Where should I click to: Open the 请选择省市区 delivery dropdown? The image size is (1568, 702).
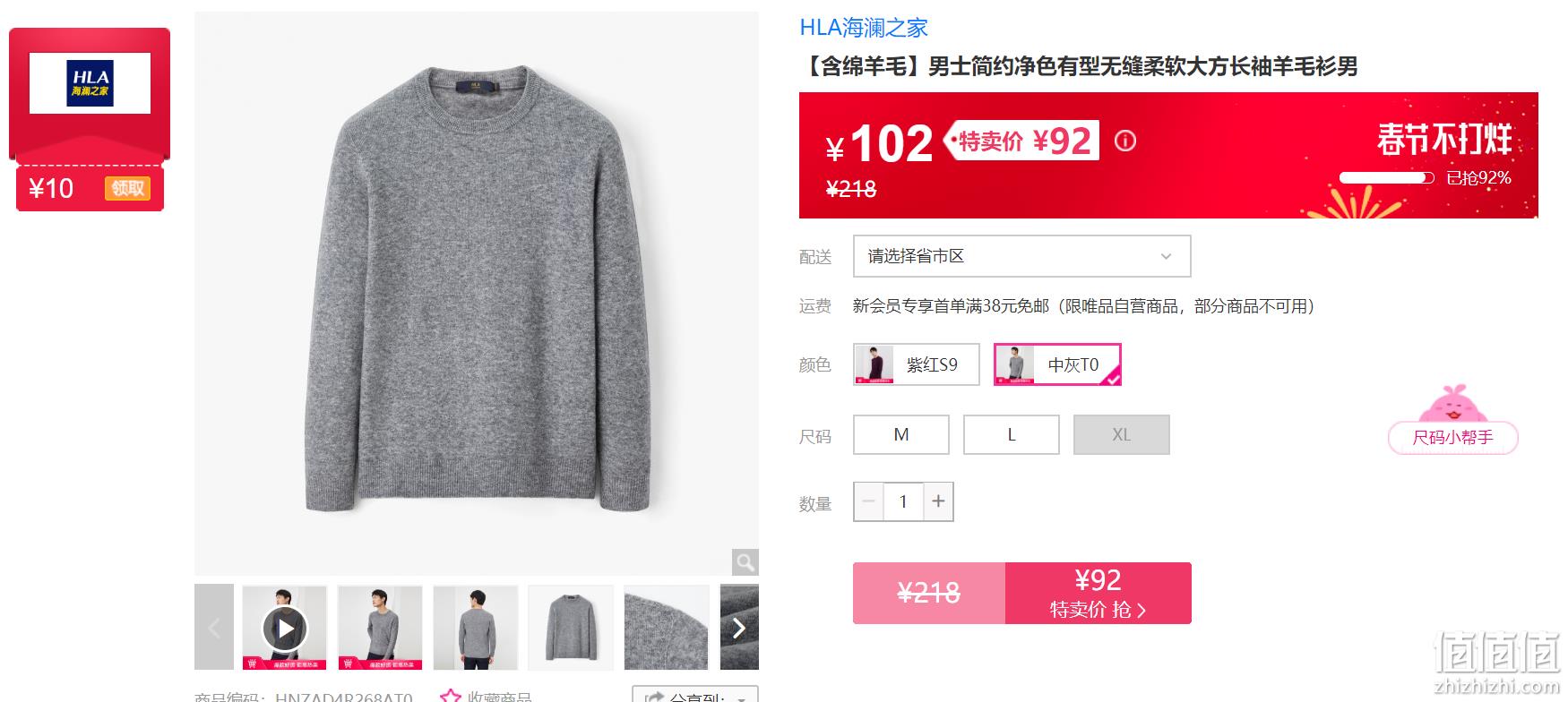point(1021,256)
